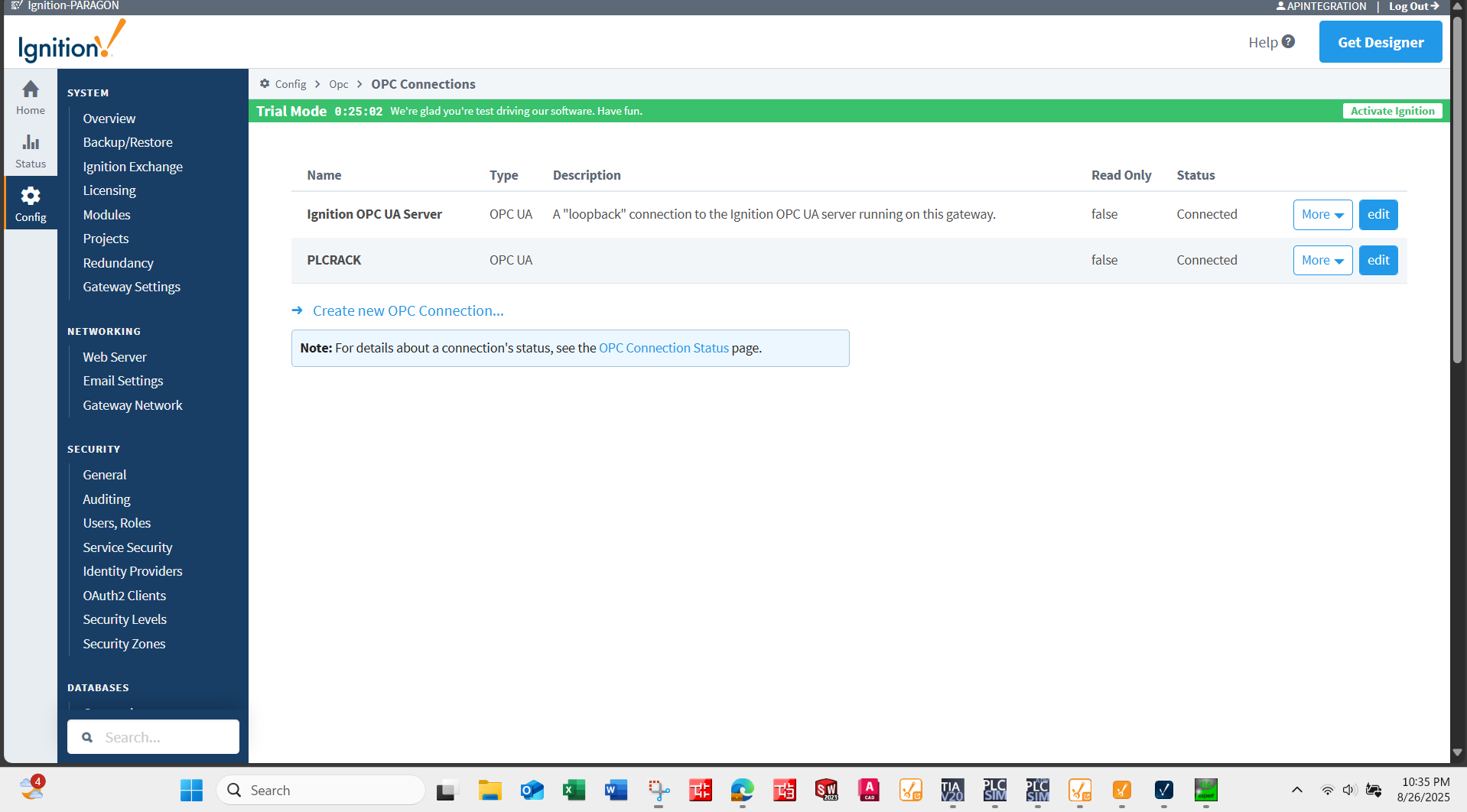The height and width of the screenshot is (812, 1467).
Task: Expand More dropdown for PLCRACK
Action: [x=1322, y=261]
